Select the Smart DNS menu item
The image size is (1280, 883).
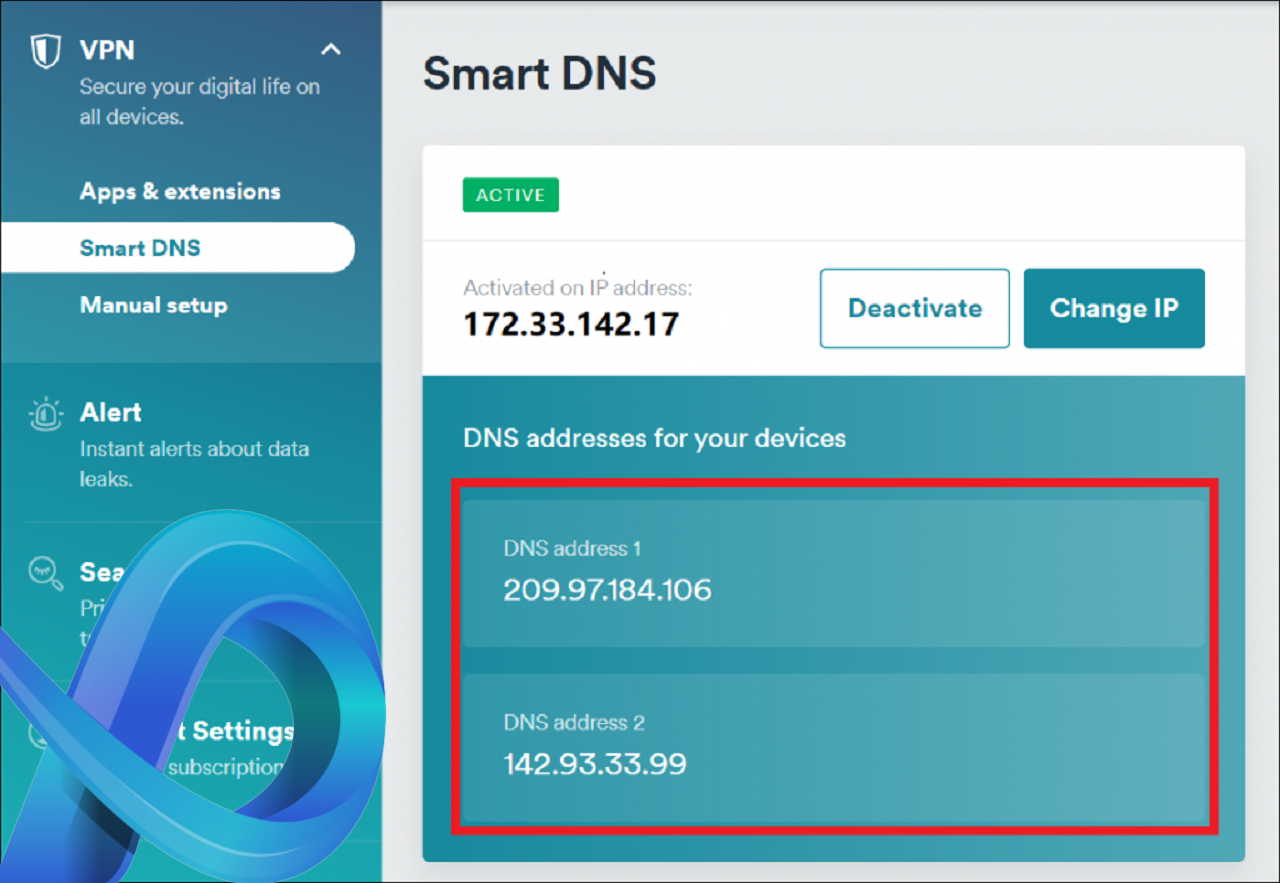177,248
